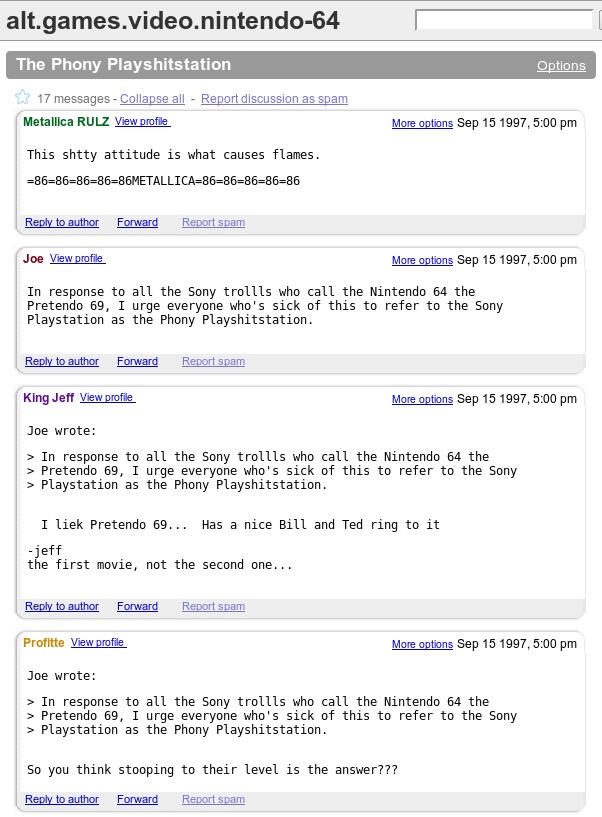This screenshot has height=817, width=602.
Task: Expand More options on Joe's message
Action: (422, 261)
